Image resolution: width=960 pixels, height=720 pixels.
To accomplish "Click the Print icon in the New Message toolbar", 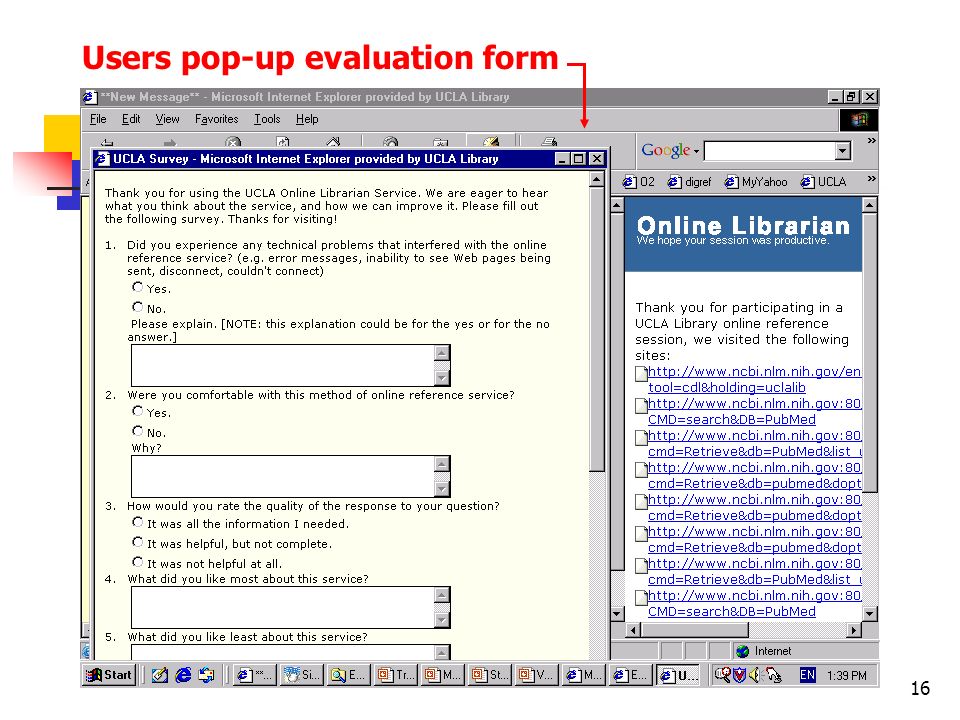I will pyautogui.click(x=549, y=142).
